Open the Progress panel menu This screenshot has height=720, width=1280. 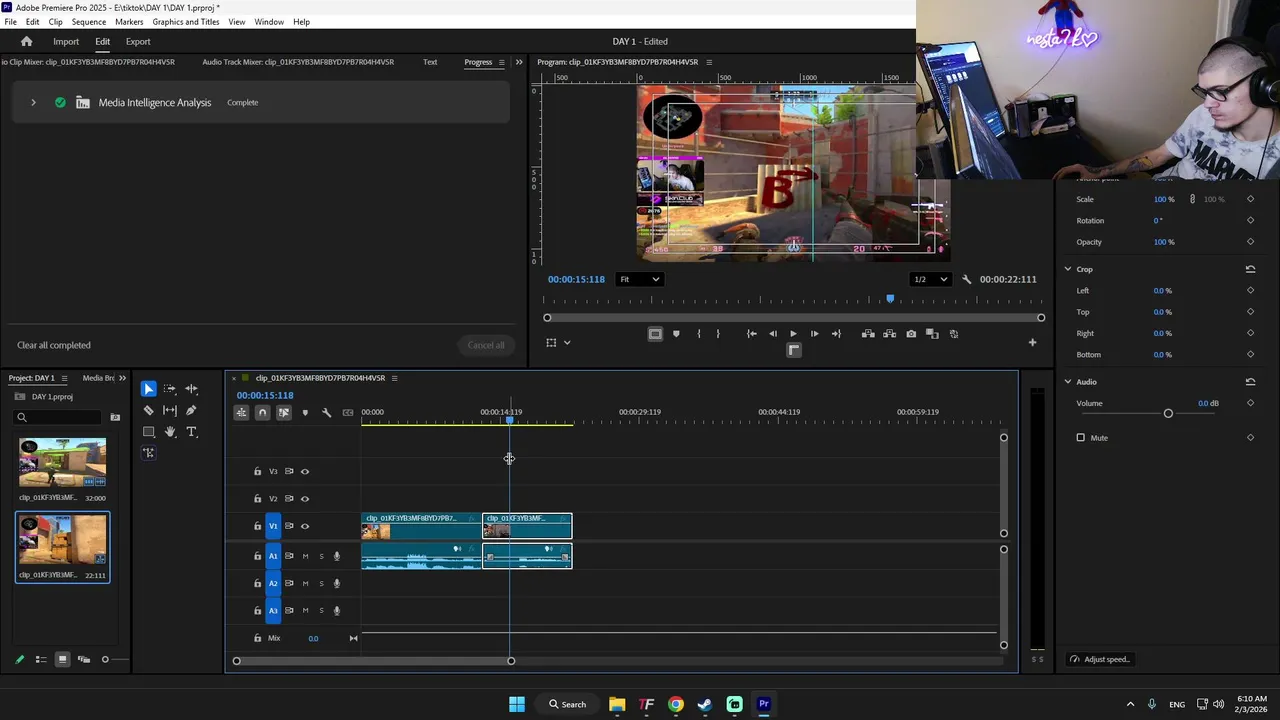coord(502,62)
